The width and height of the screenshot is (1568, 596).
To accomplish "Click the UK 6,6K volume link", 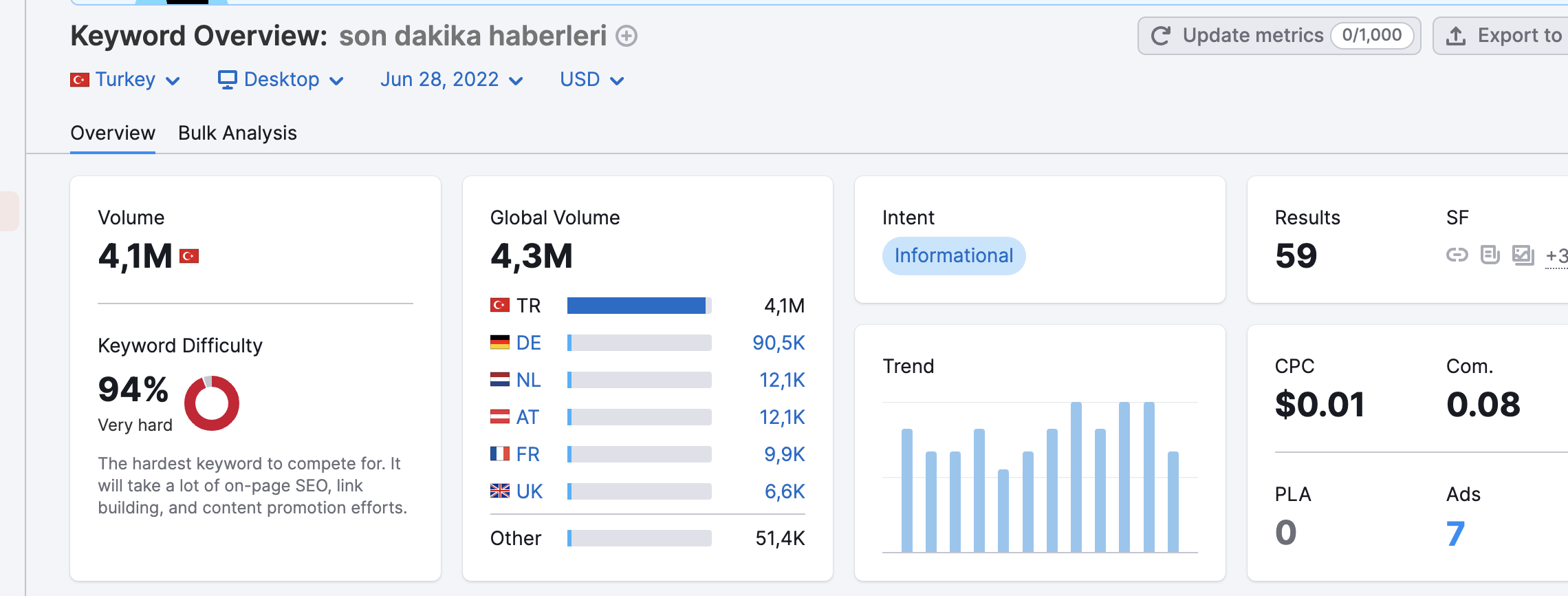I will [785, 491].
